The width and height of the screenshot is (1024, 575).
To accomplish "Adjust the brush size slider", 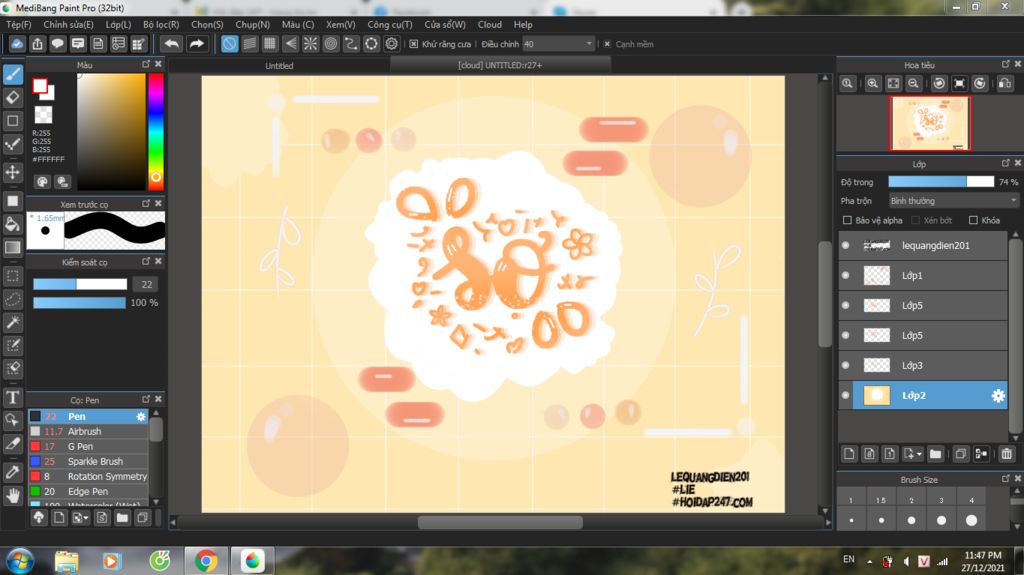I will point(80,284).
